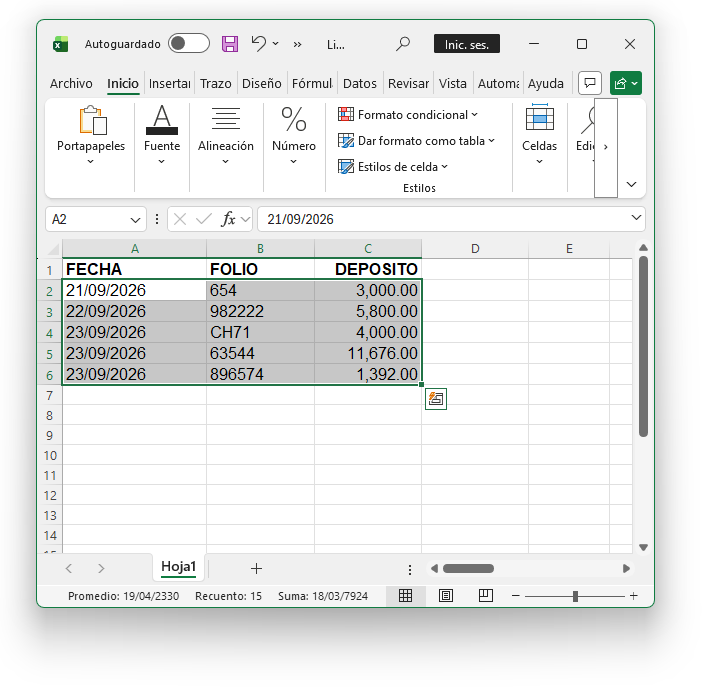This screenshot has height=695, width=707.
Task: Open the Name Box dropdown arrow
Action: click(x=135, y=220)
